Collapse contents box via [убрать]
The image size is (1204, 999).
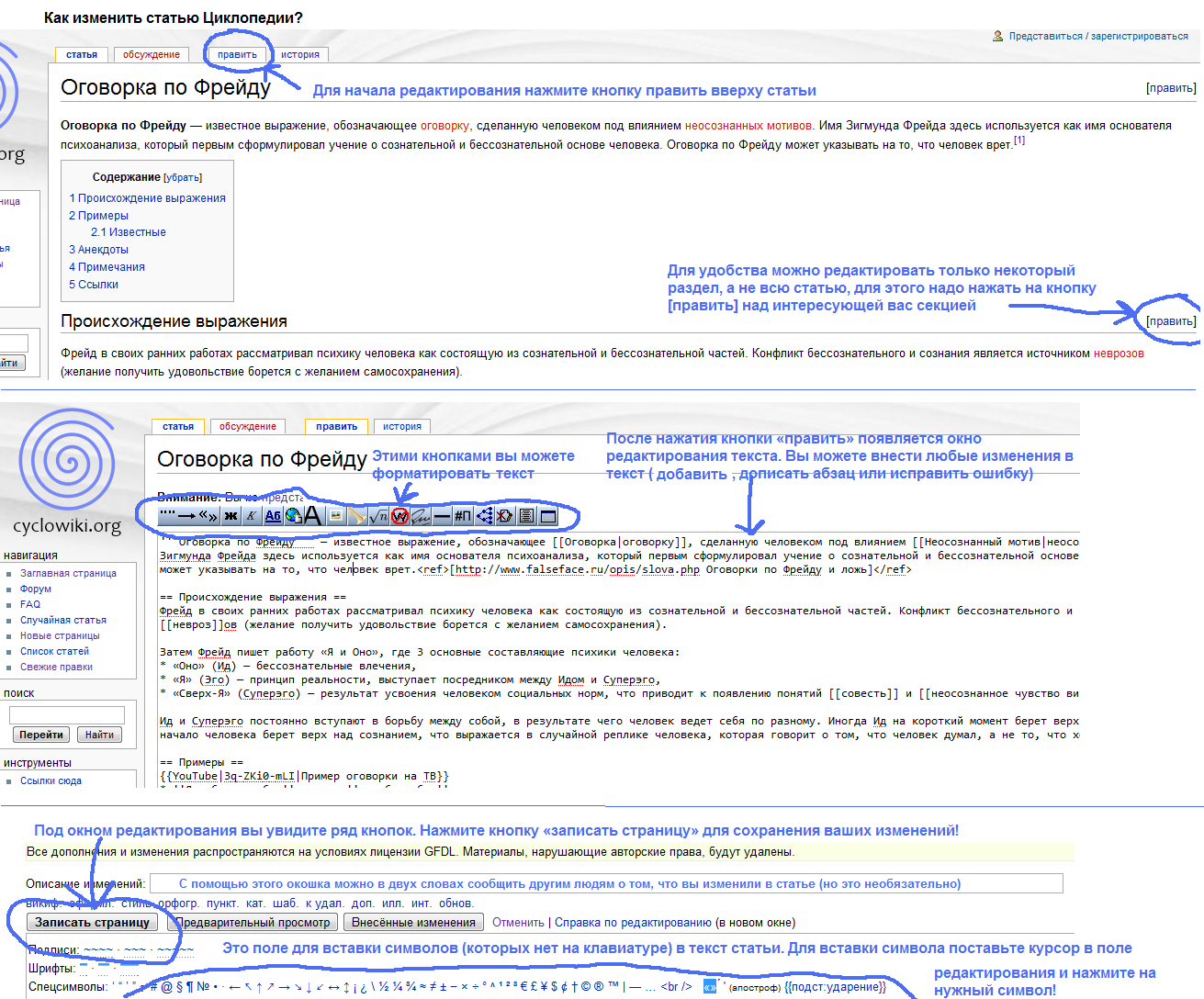[x=183, y=177]
